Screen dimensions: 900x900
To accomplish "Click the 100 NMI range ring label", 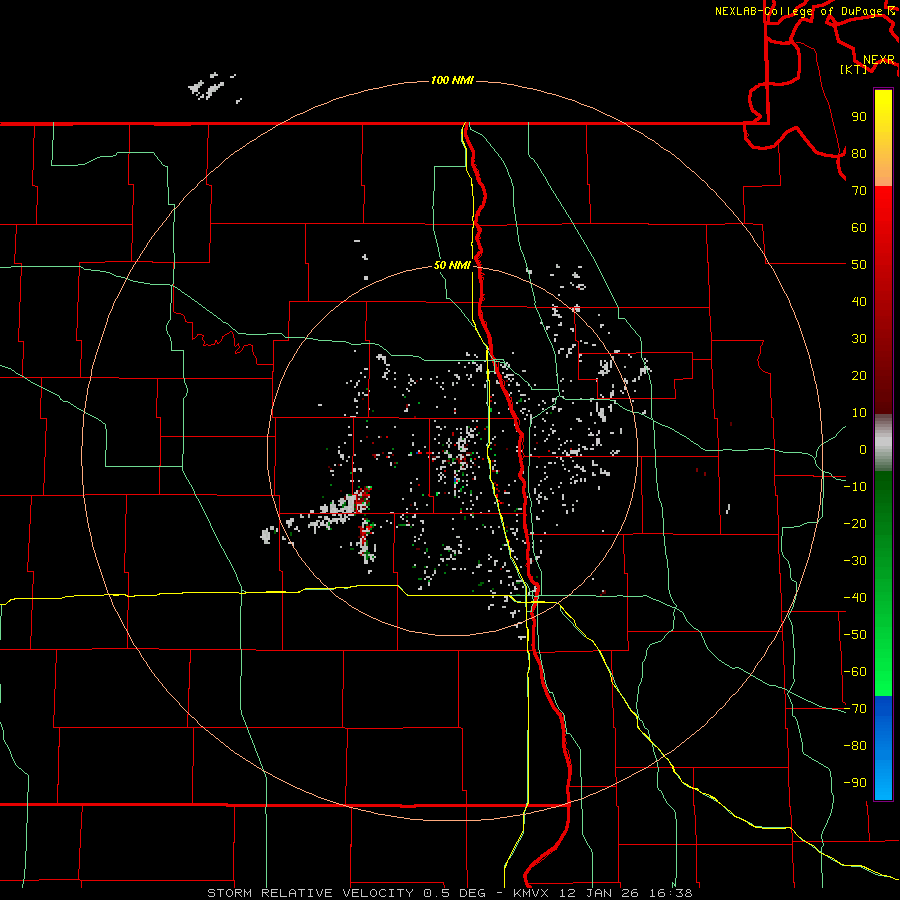I will pos(452,80).
